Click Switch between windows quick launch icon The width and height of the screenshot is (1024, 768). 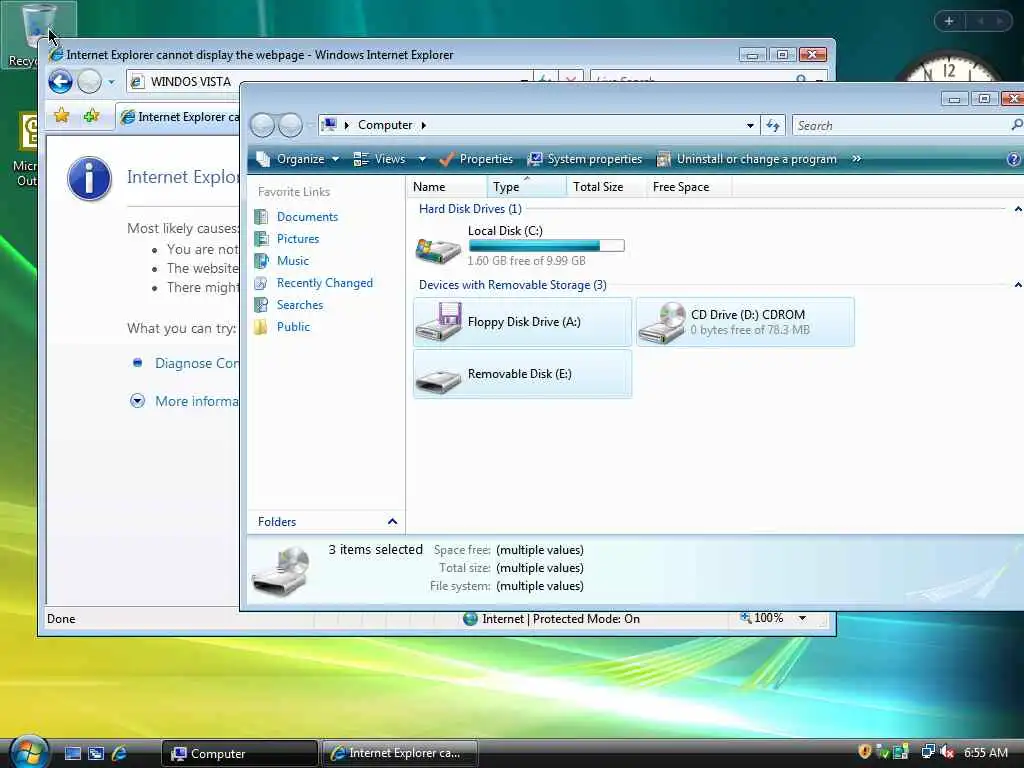click(96, 753)
